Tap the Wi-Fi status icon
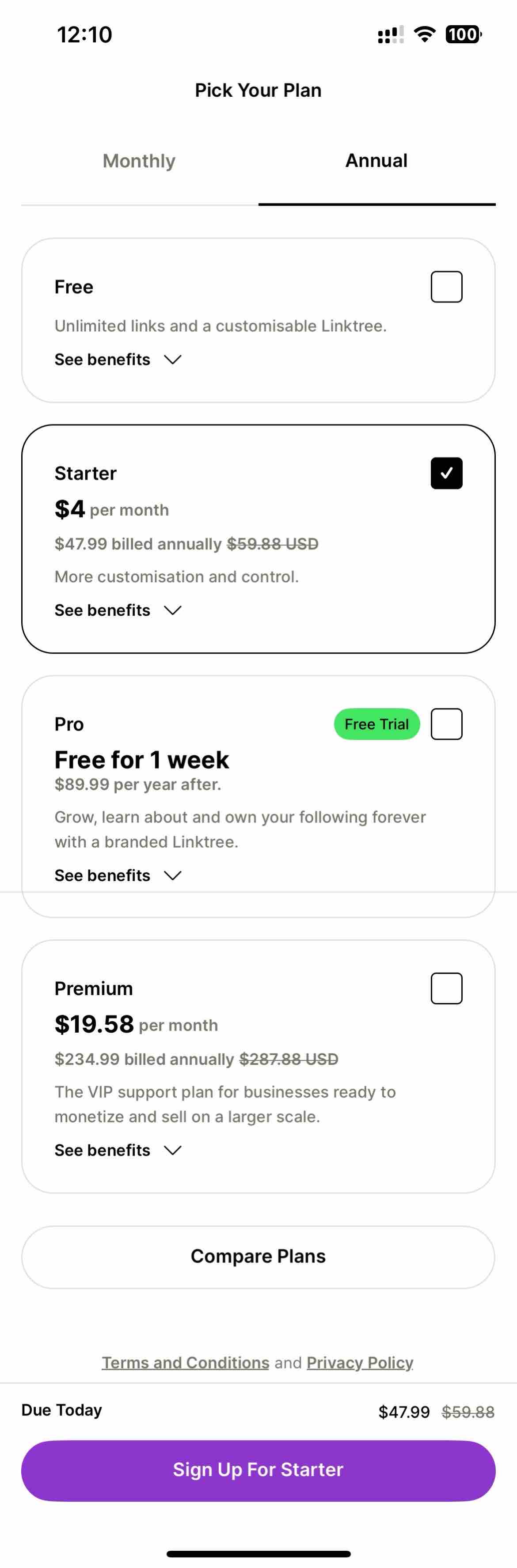 point(425,34)
